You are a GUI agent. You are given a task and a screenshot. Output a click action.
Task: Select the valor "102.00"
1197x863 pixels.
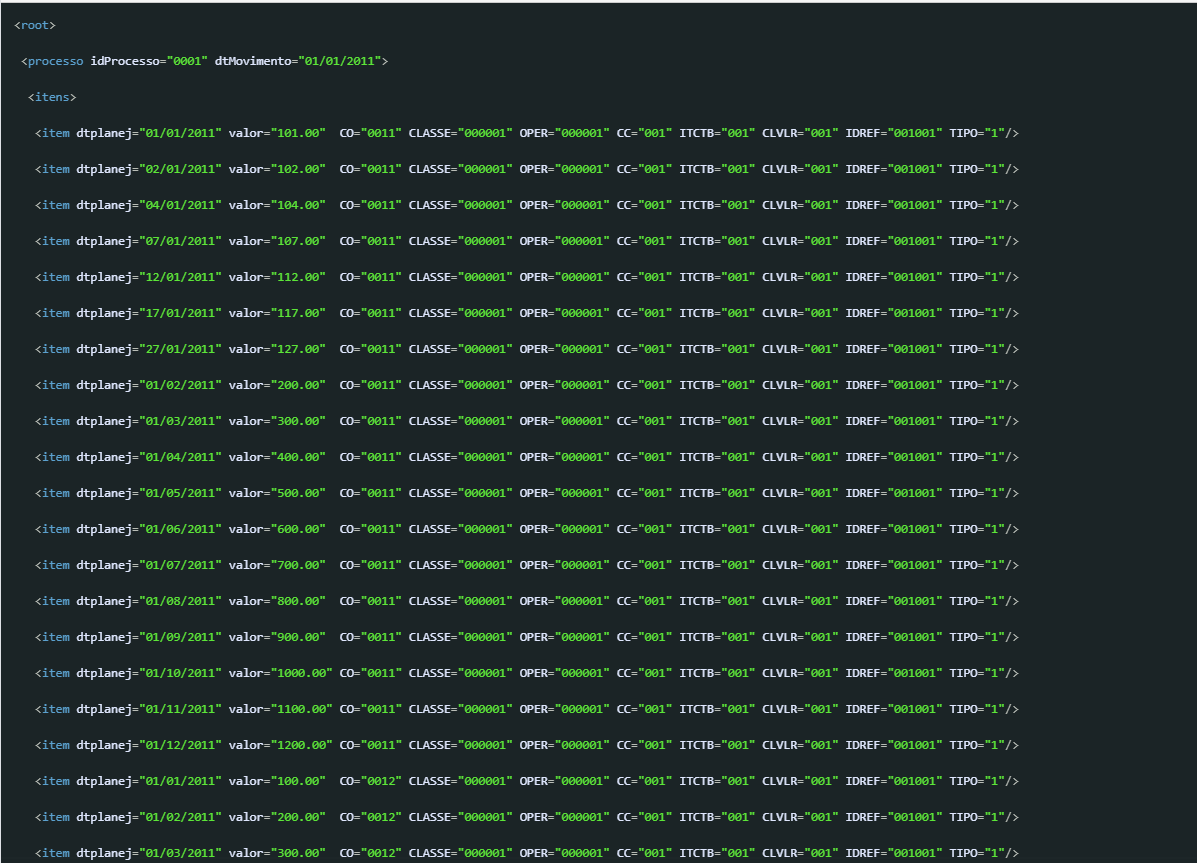tap(298, 169)
